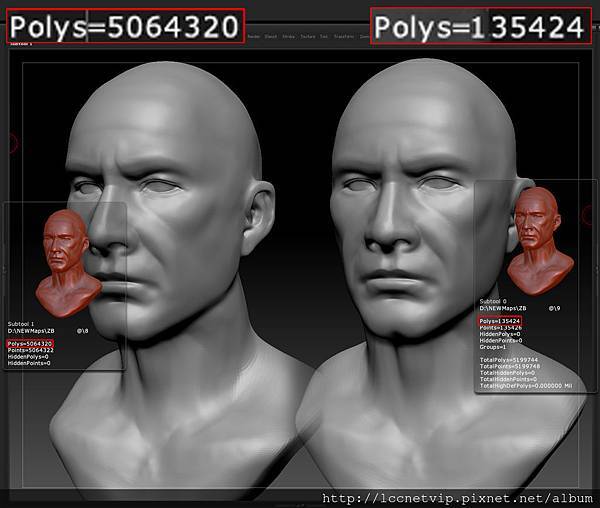
Task: Click the 'TotalPoints=5199748' info line
Action: click(x=510, y=366)
